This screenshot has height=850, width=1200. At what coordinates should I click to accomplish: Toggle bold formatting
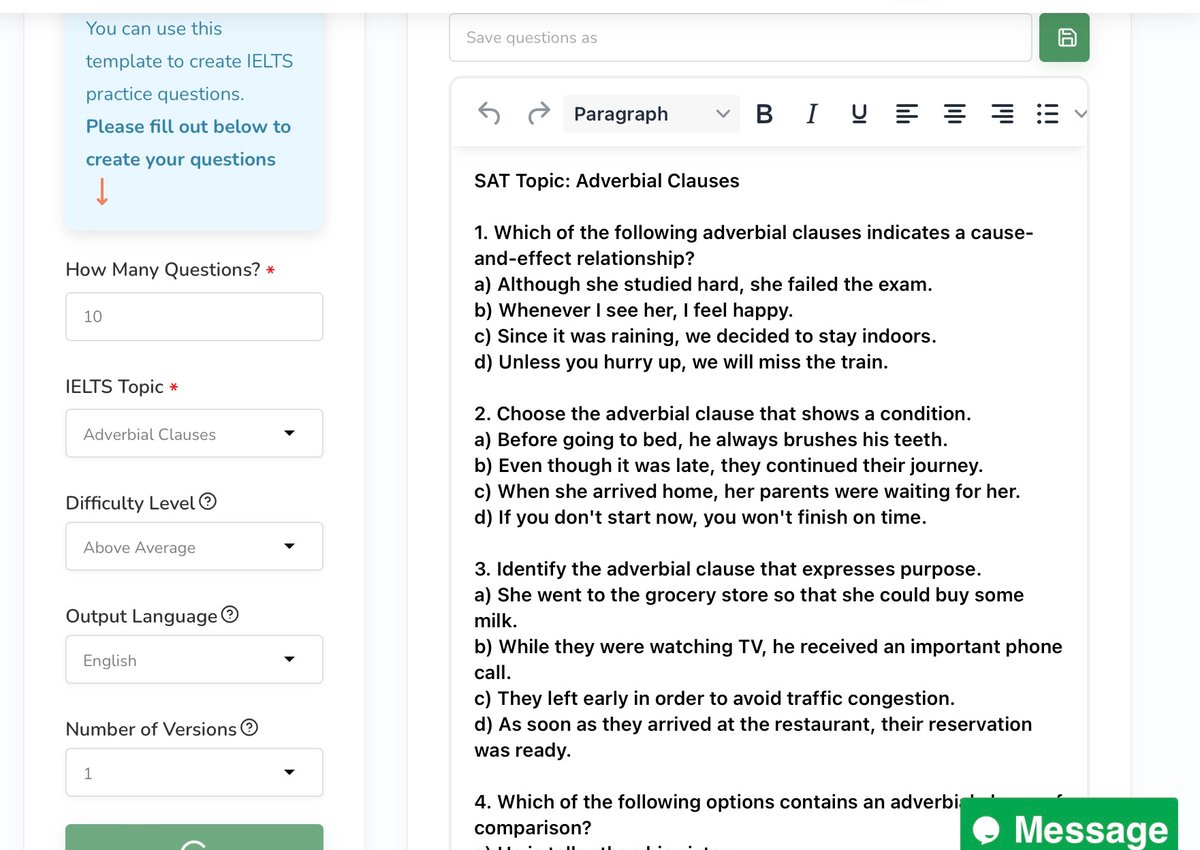point(764,114)
